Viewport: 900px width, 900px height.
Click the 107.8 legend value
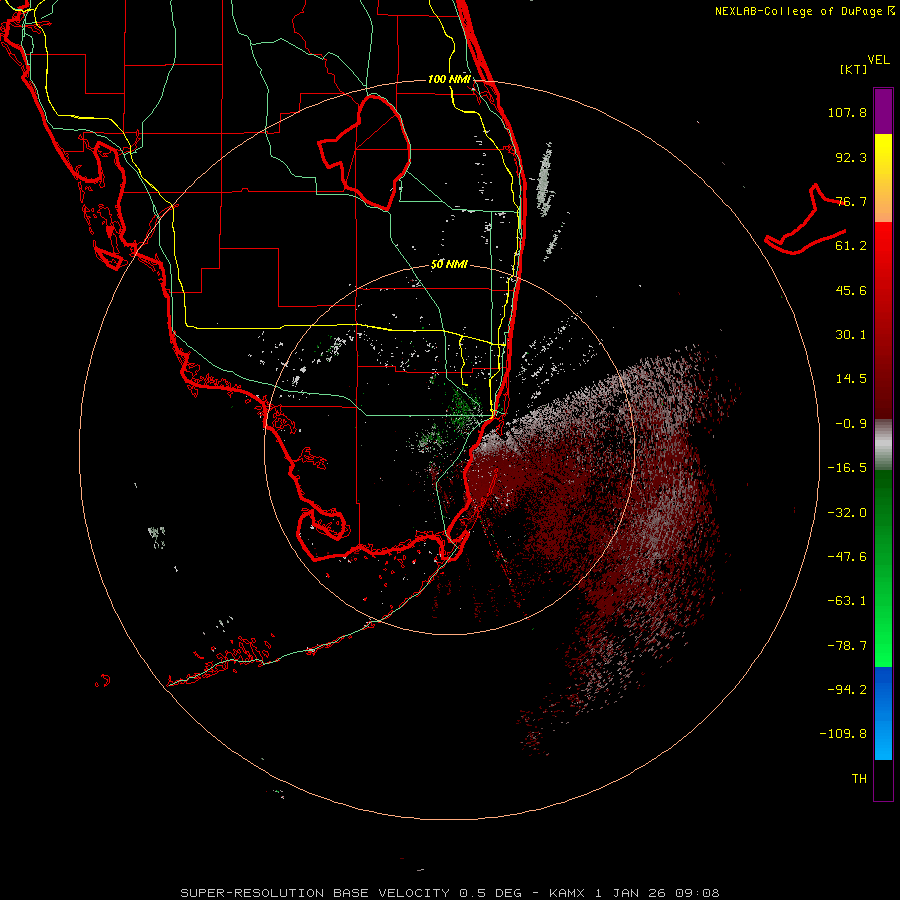(x=847, y=112)
